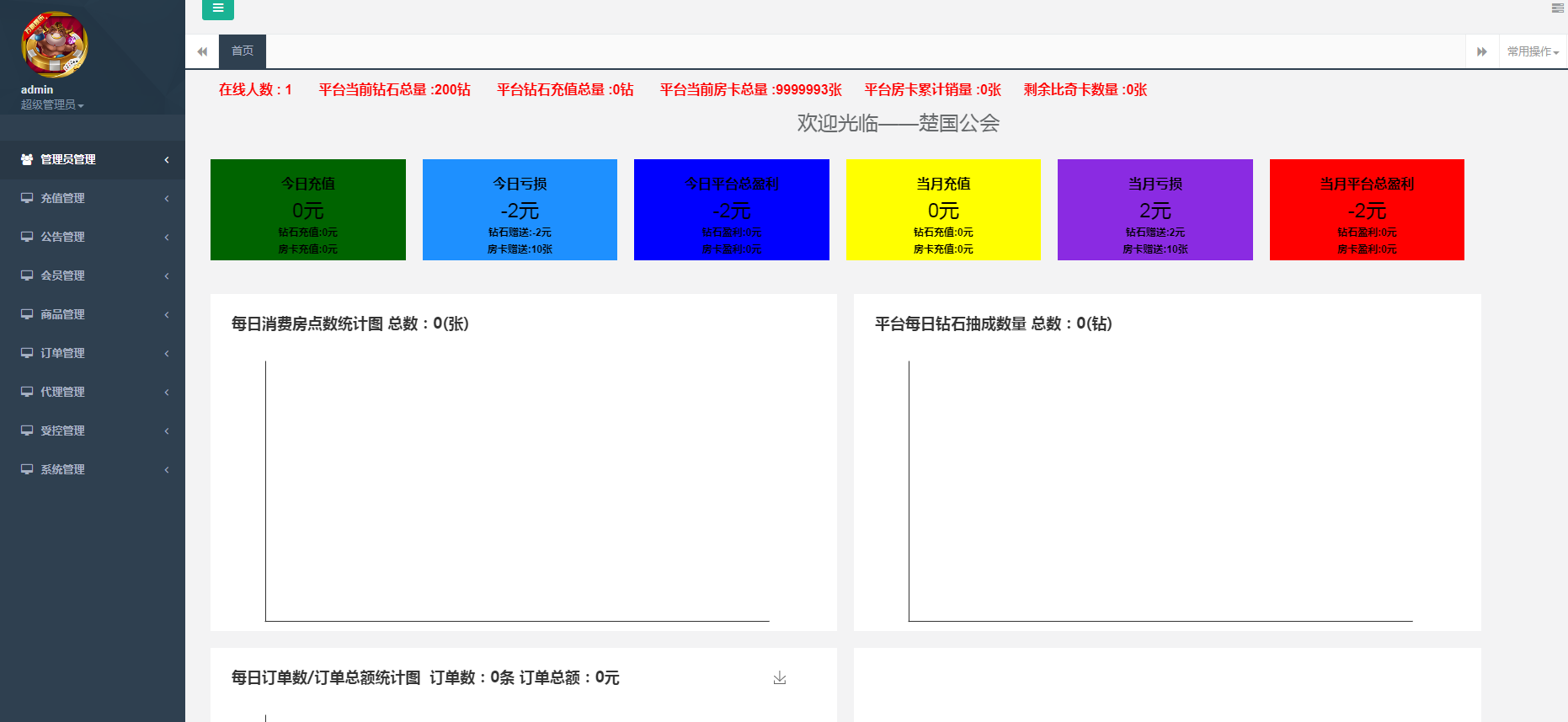The height and width of the screenshot is (722, 1568).
Task: Select the 首页 tab
Action: (x=243, y=51)
